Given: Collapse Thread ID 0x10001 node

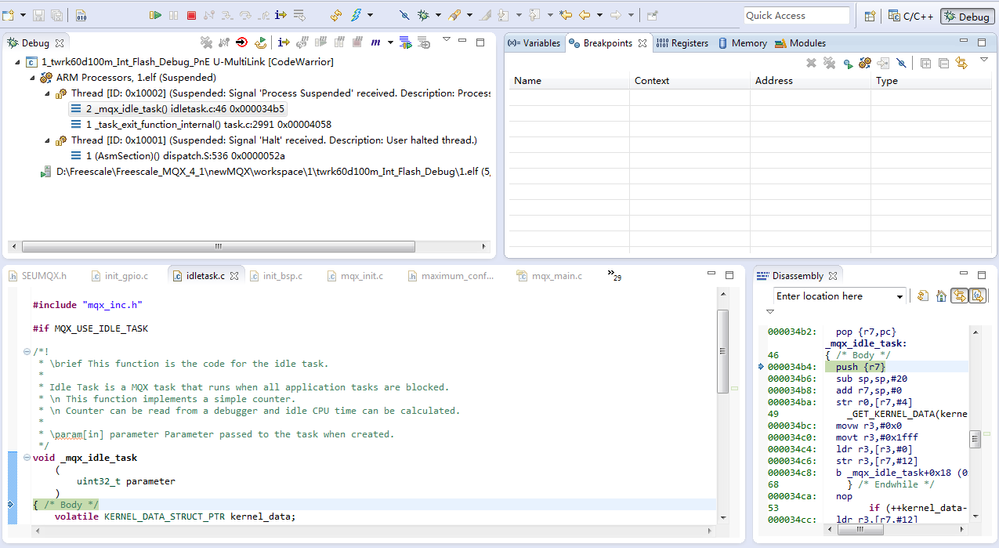Looking at the screenshot, I should (x=47, y=141).
